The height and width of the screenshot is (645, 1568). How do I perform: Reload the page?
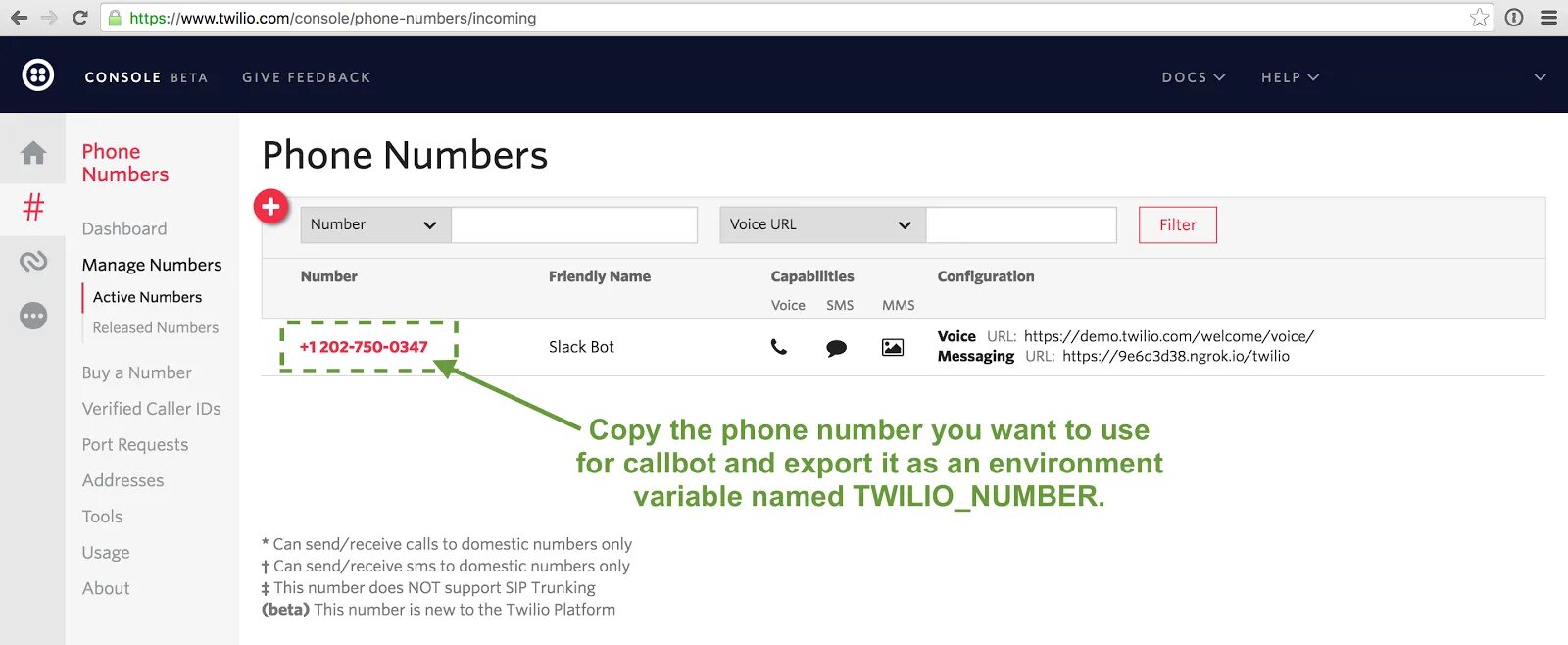[x=80, y=18]
